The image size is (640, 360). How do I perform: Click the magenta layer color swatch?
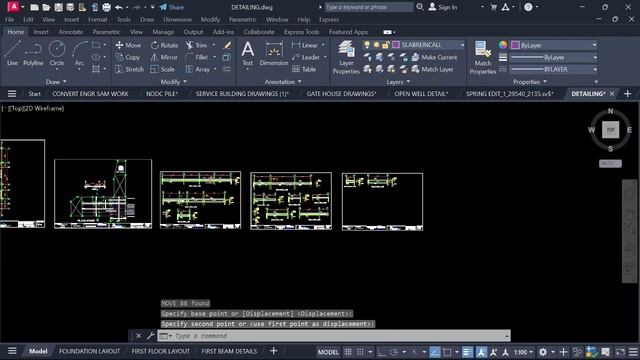[x=396, y=44]
